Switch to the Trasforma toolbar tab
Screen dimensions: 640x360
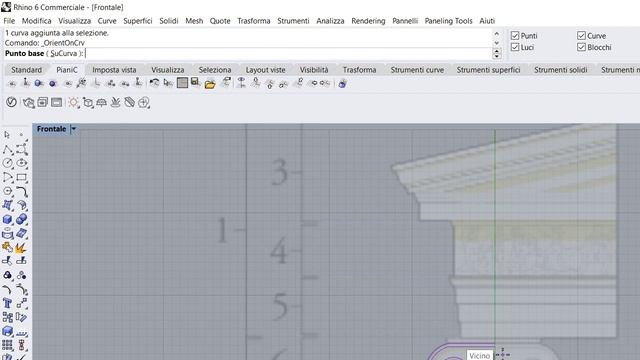pos(360,70)
